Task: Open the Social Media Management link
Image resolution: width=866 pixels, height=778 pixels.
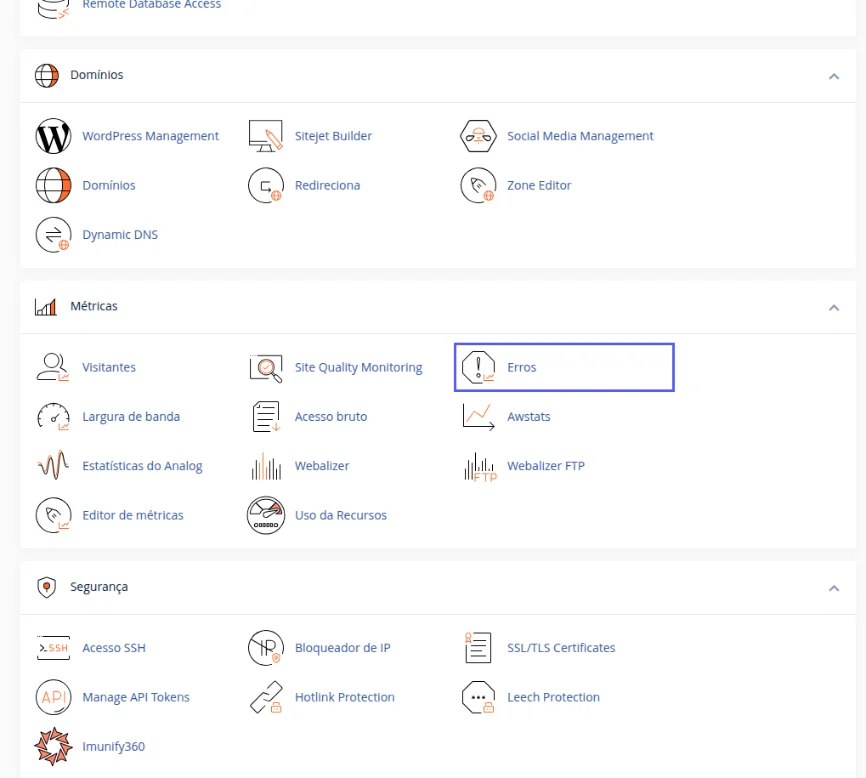Action: [580, 136]
